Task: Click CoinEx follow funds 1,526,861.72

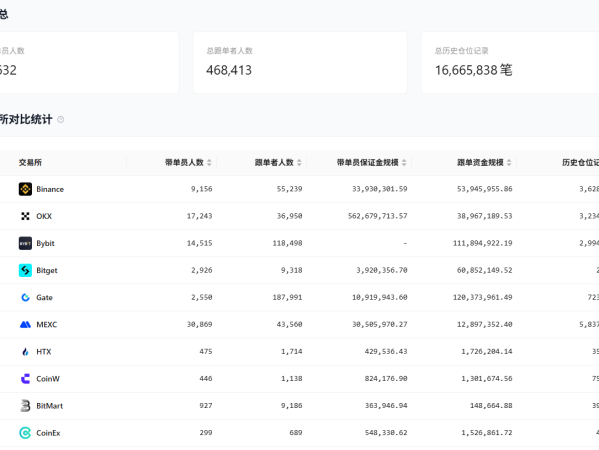Action: click(x=487, y=432)
